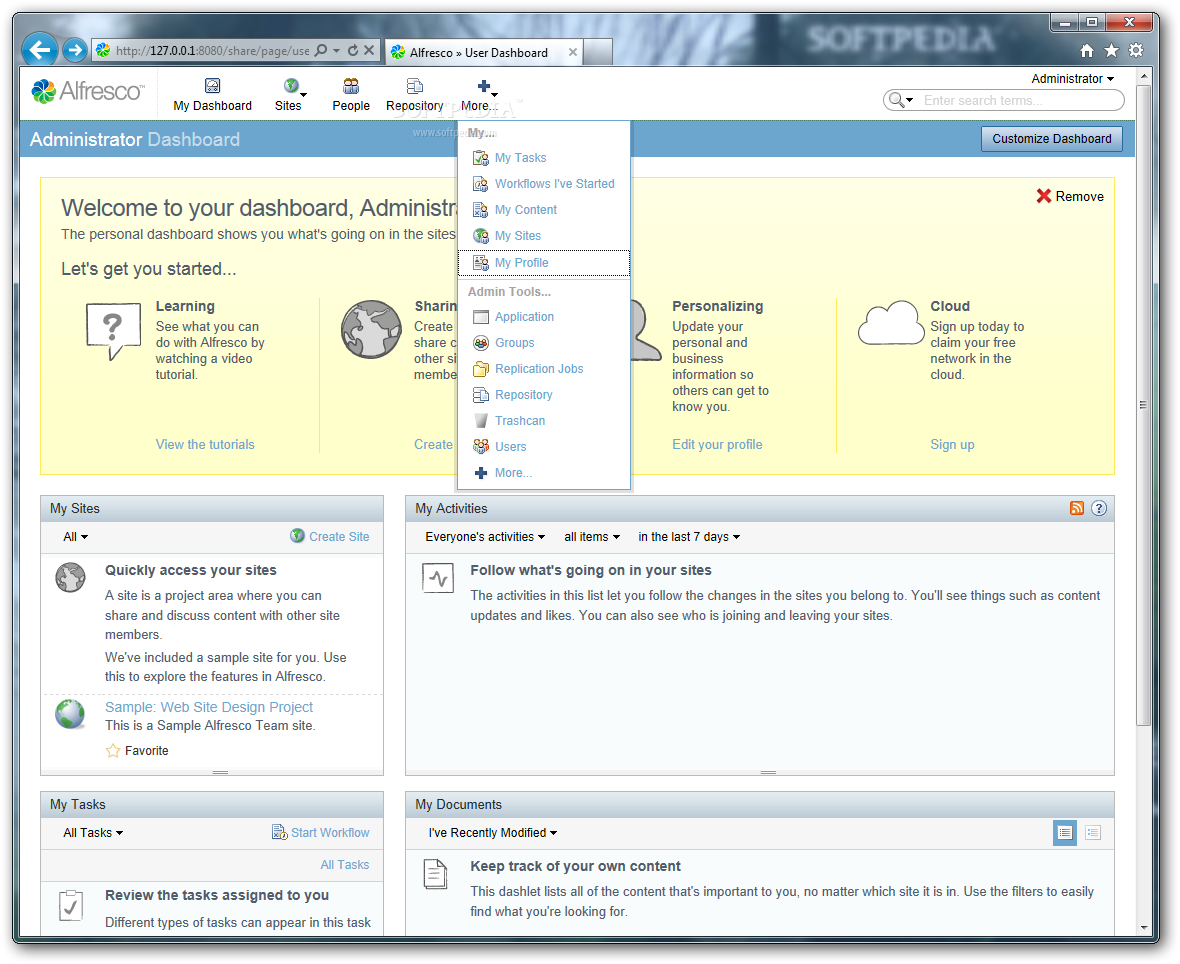Expand the search options magnifier dropdown
Image resolution: width=1180 pixels, height=964 pixels.
pyautogui.click(x=900, y=100)
